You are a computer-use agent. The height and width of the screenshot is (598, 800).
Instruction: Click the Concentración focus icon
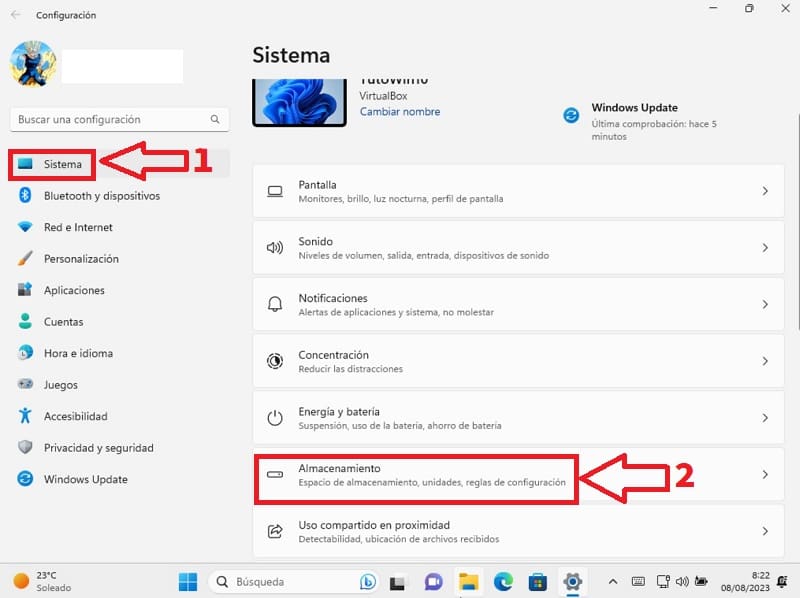[x=275, y=361]
